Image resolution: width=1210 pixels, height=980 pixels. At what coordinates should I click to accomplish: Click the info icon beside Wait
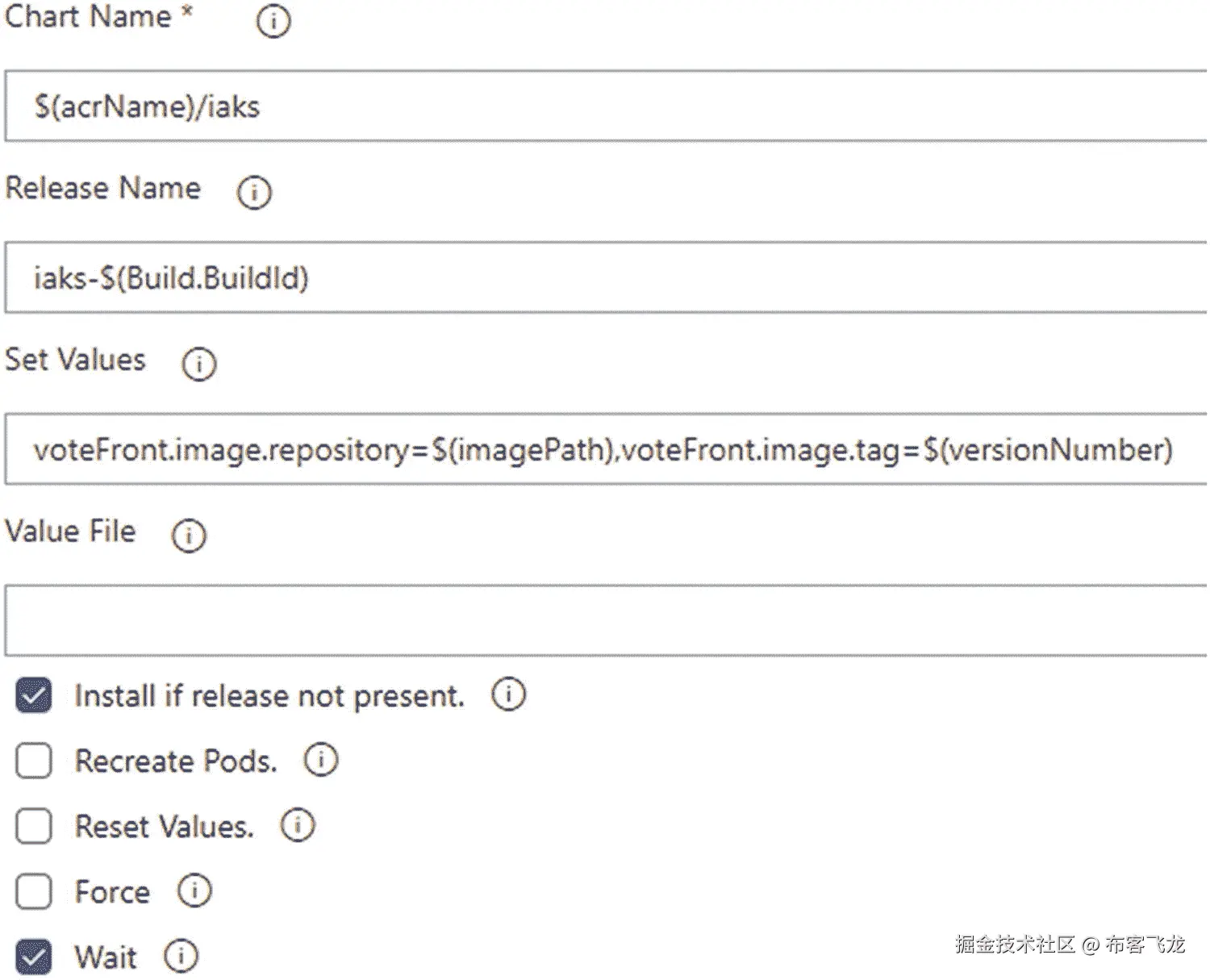181,956
